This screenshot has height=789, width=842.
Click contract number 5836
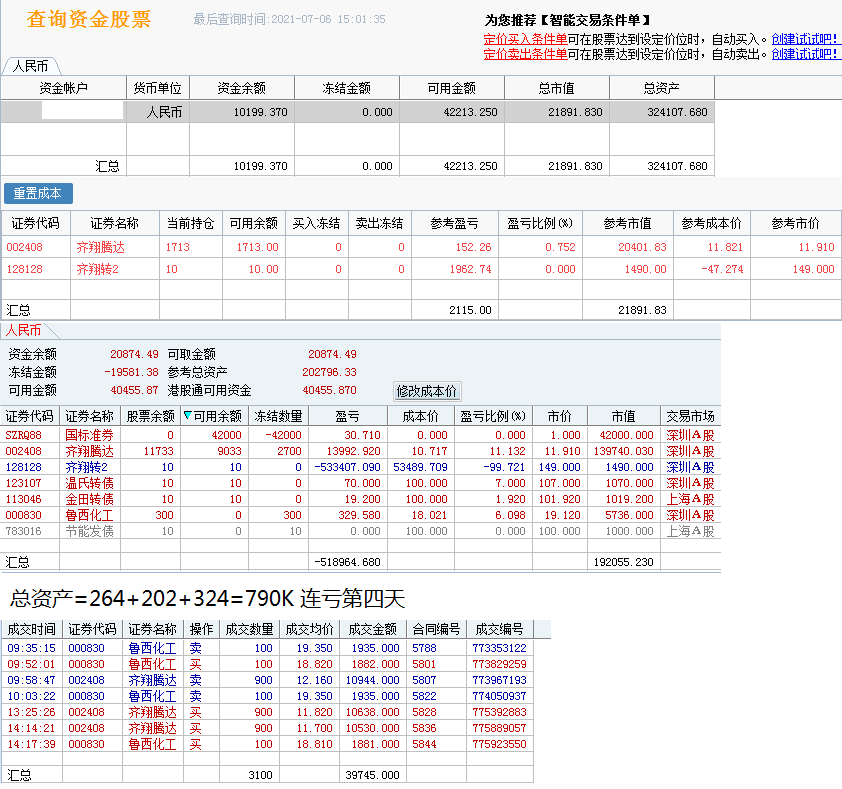pos(424,728)
